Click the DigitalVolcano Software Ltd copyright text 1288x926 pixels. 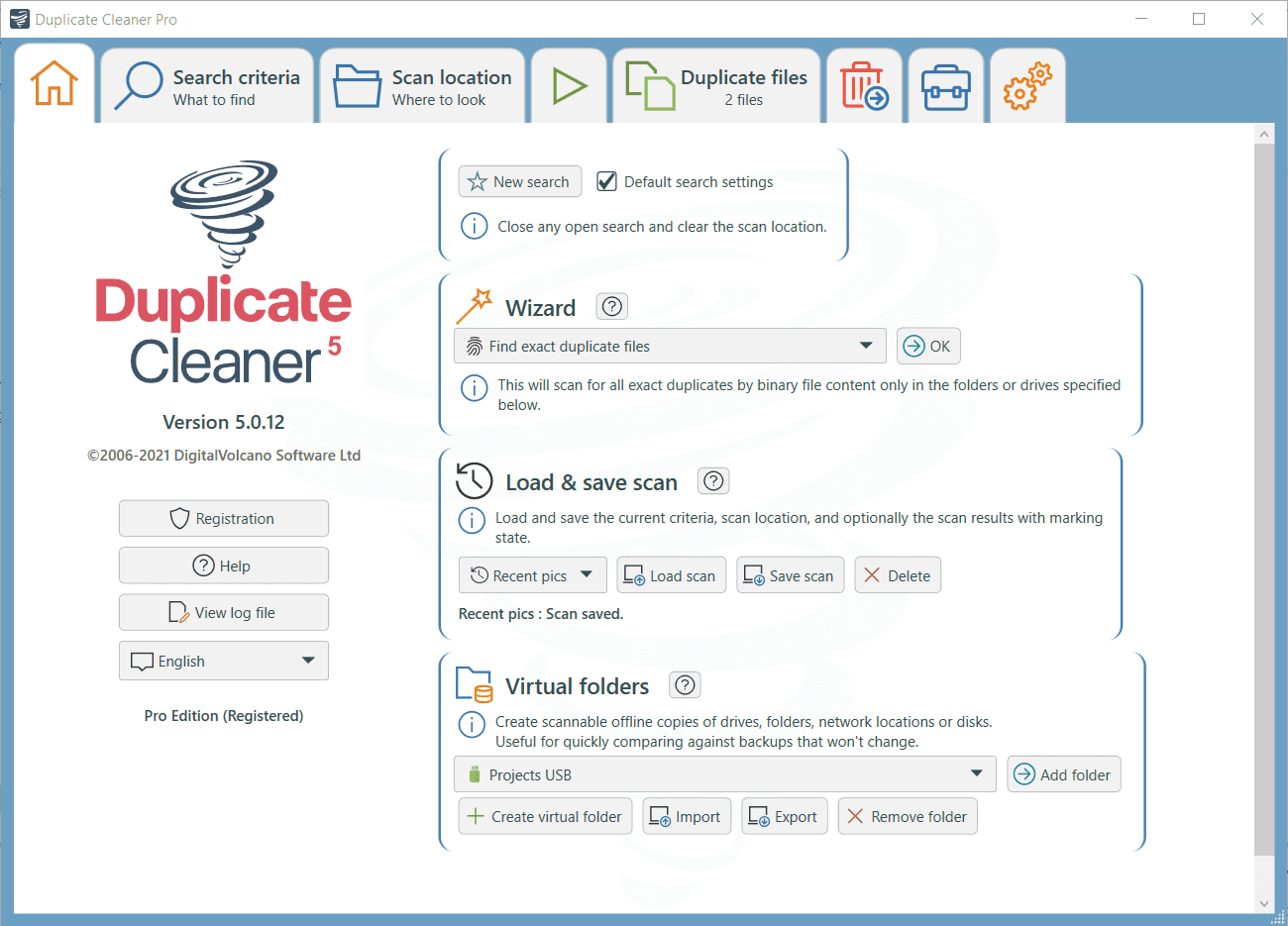pyautogui.click(x=224, y=456)
